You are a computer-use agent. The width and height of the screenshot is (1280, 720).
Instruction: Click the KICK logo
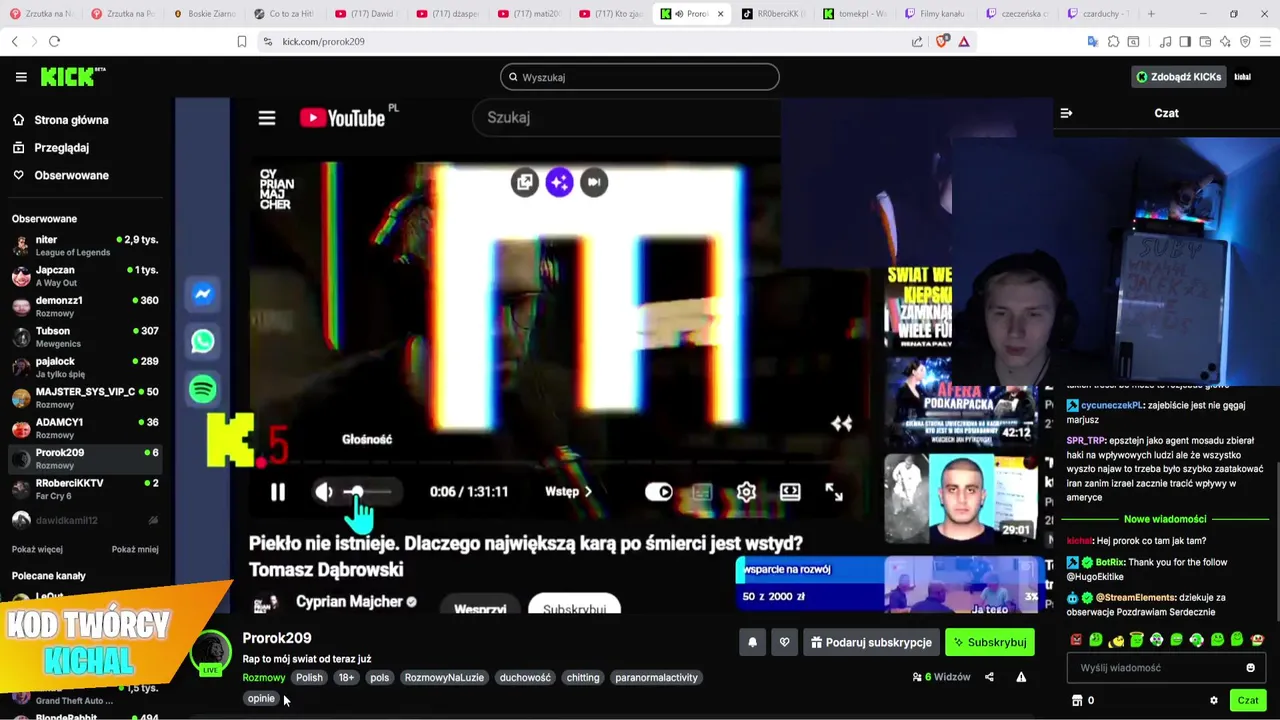[x=72, y=77]
